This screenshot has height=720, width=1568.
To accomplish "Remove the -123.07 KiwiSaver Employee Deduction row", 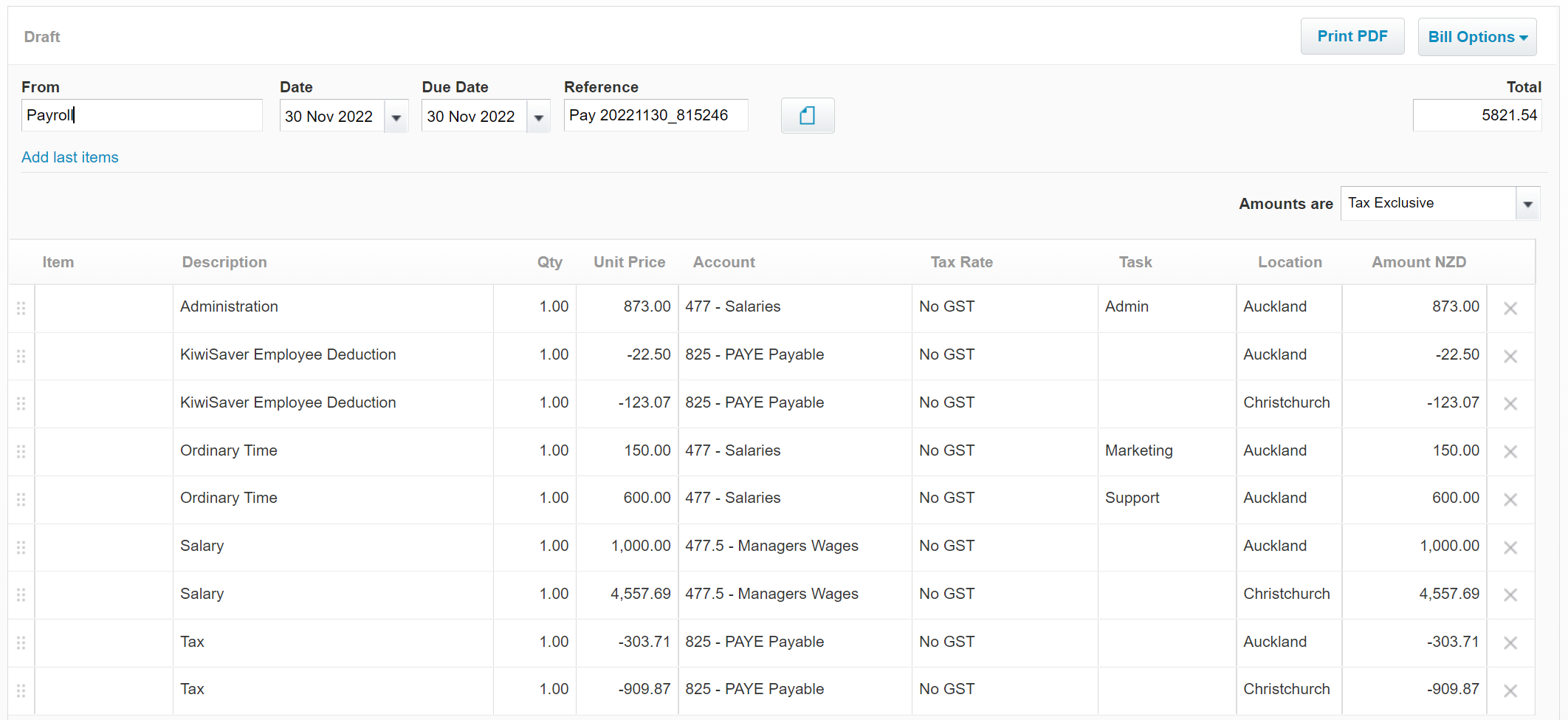I will 1510,404.
